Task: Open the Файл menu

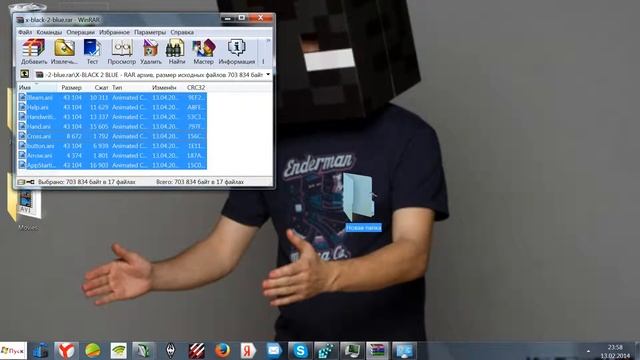Action: (x=25, y=32)
